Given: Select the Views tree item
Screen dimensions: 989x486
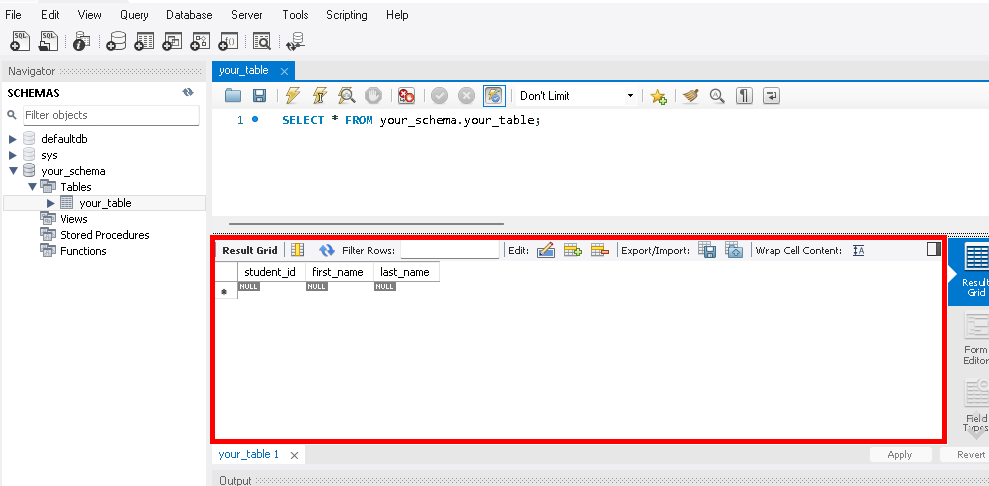Looking at the screenshot, I should pyautogui.click(x=74, y=219).
